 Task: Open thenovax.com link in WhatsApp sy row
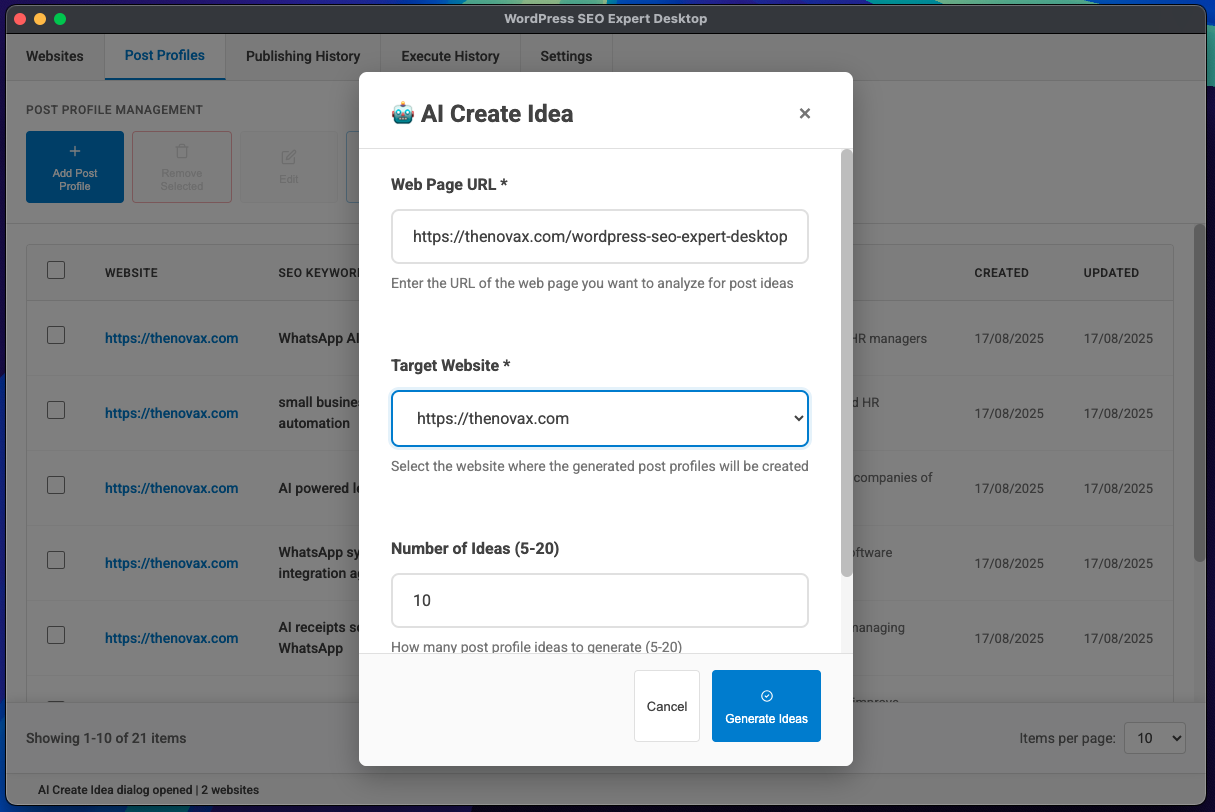pyautogui.click(x=171, y=563)
